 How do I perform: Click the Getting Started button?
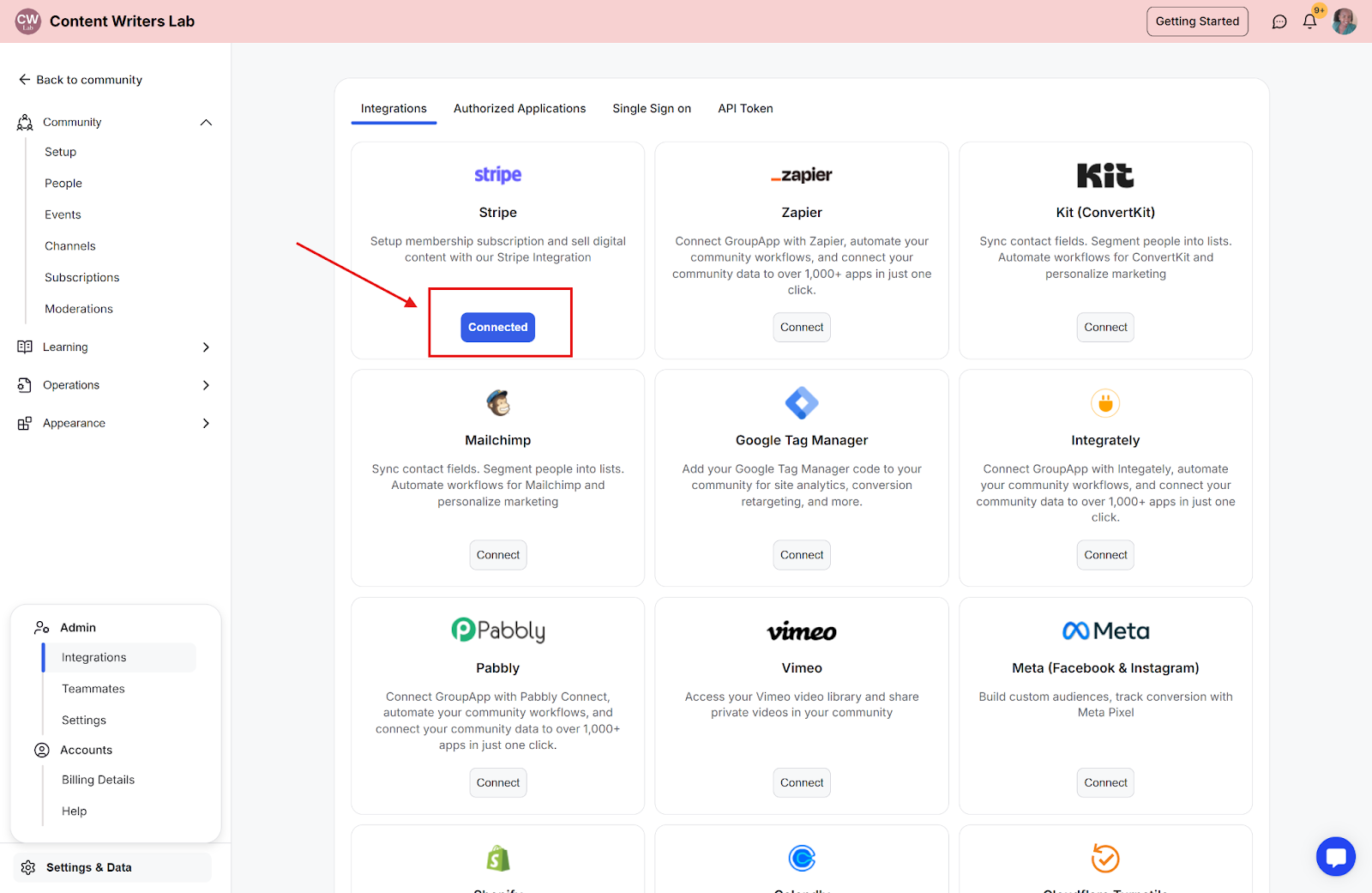point(1197,21)
